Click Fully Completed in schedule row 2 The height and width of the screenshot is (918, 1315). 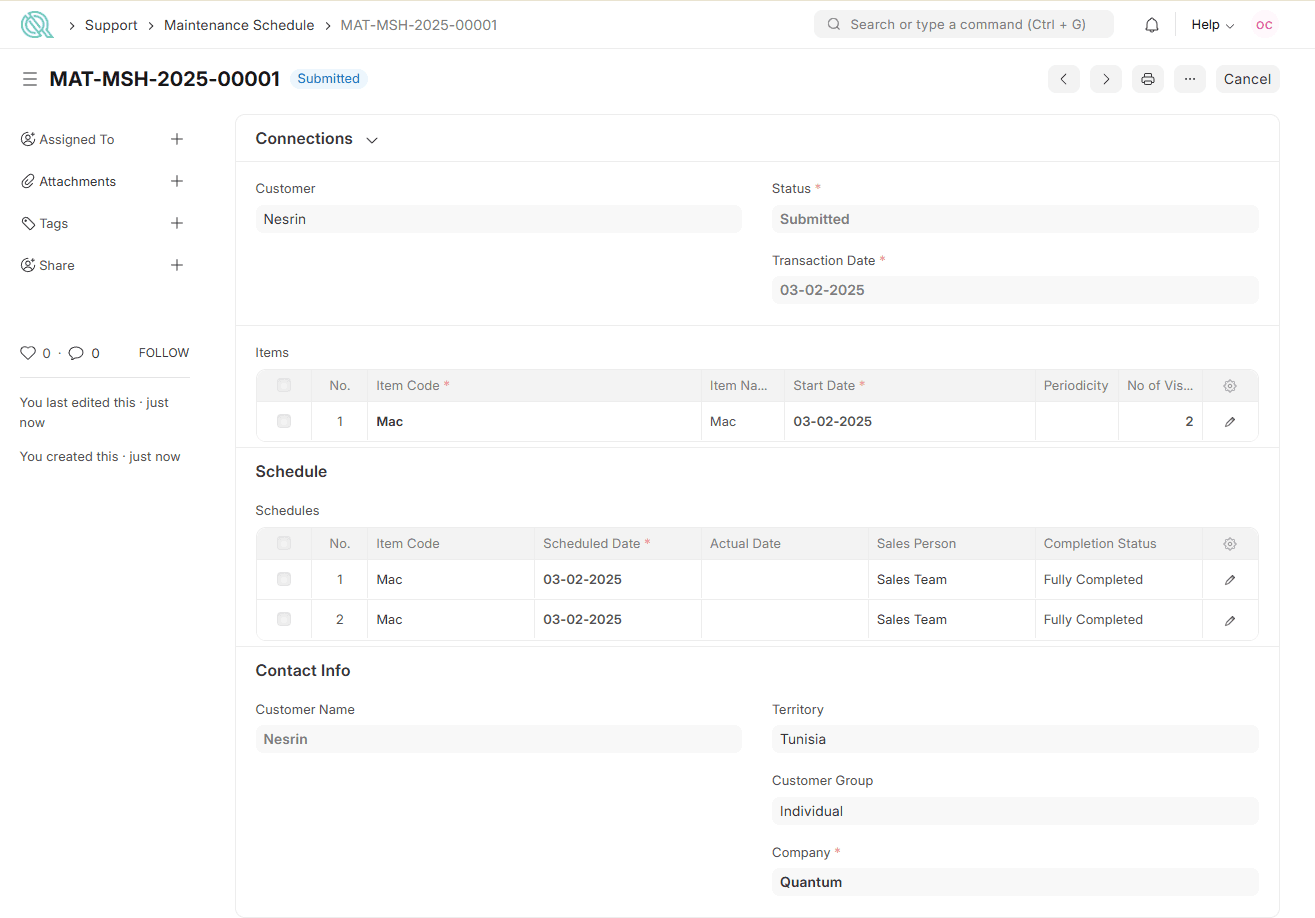point(1093,620)
